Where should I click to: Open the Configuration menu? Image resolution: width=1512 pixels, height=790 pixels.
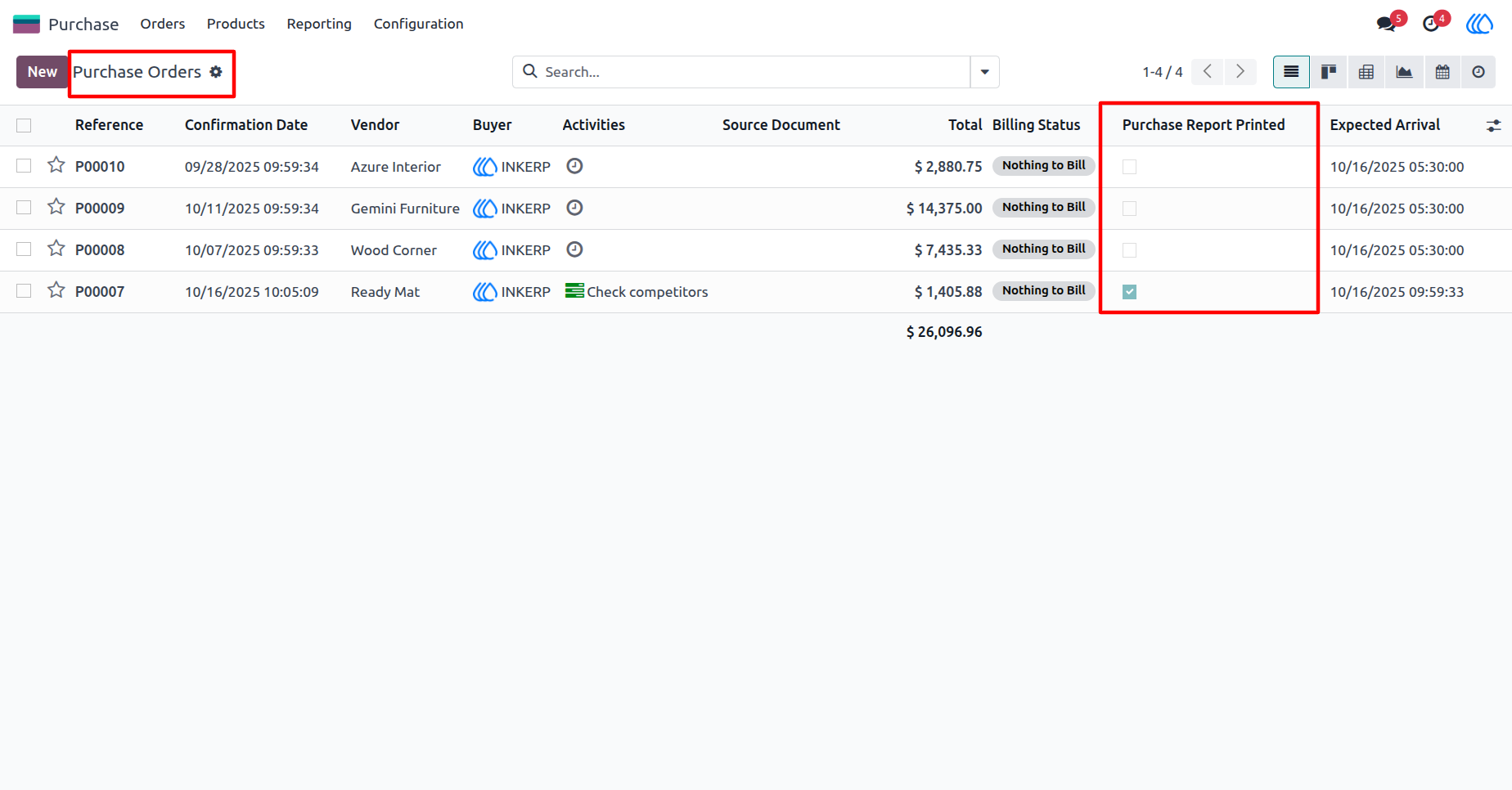[418, 24]
